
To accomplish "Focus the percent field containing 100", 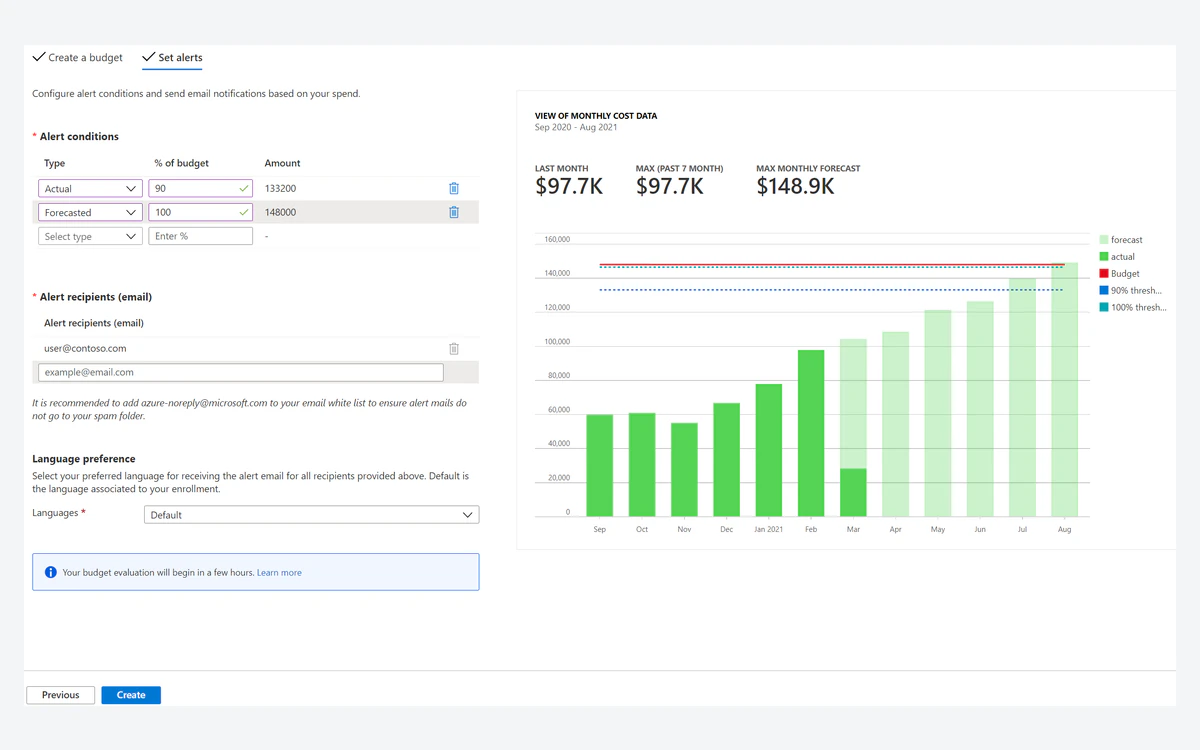I will 200,212.
